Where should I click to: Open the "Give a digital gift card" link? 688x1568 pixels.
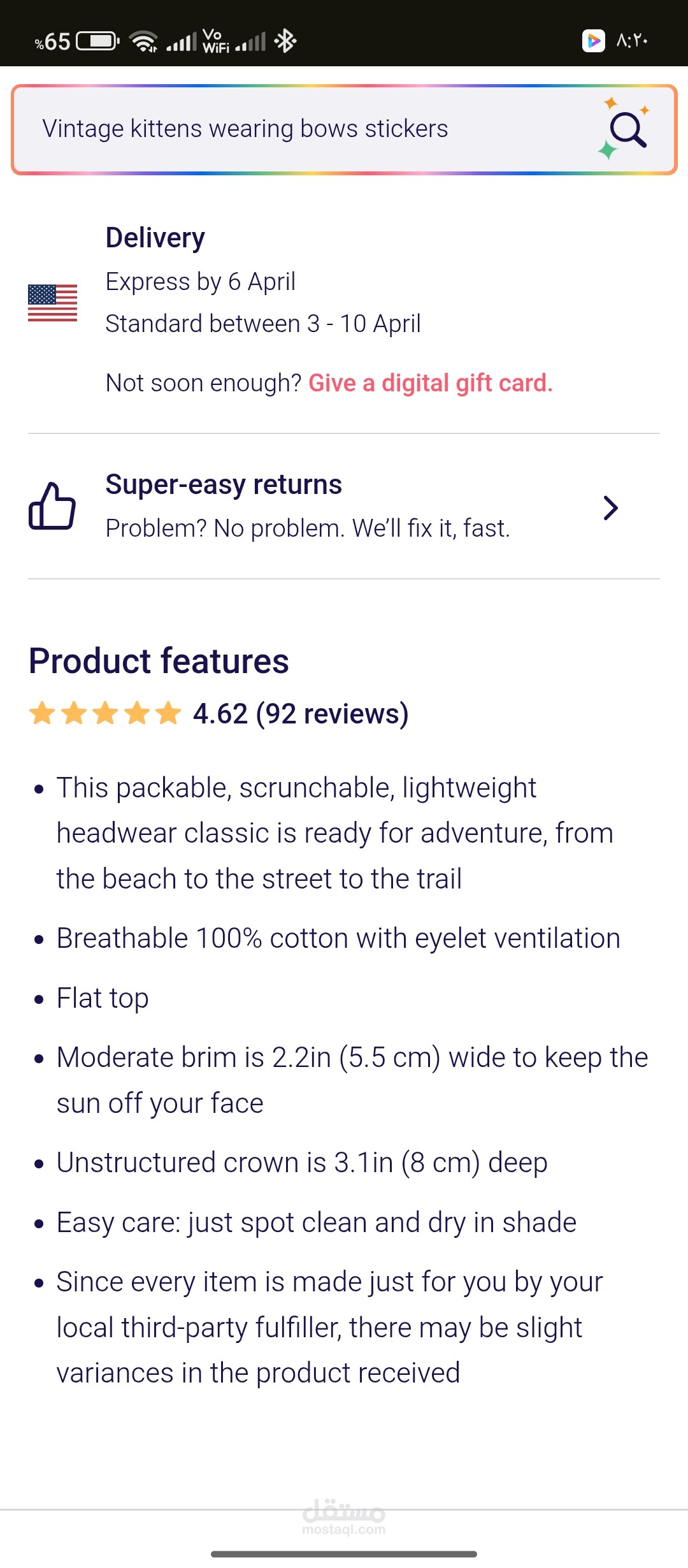tap(430, 383)
